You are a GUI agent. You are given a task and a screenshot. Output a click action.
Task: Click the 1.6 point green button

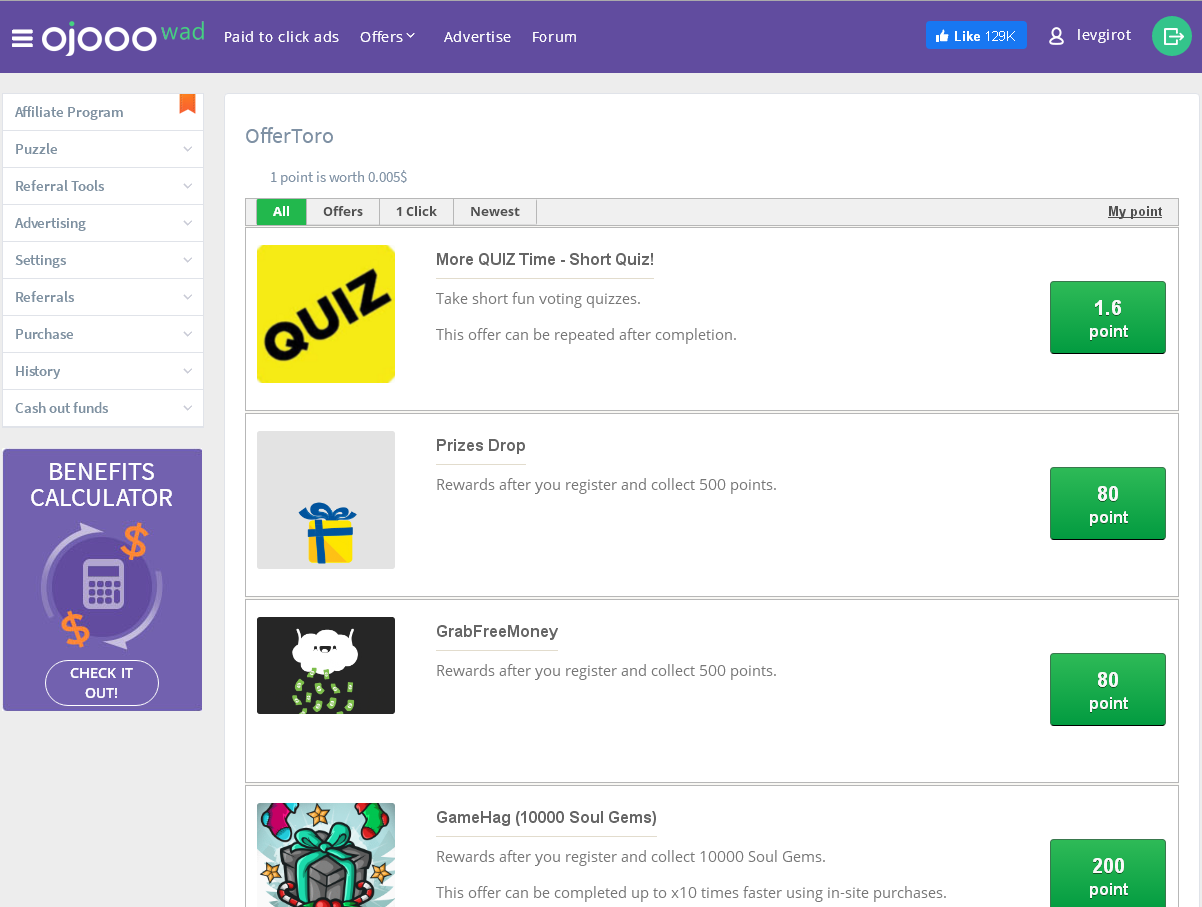click(x=1108, y=318)
